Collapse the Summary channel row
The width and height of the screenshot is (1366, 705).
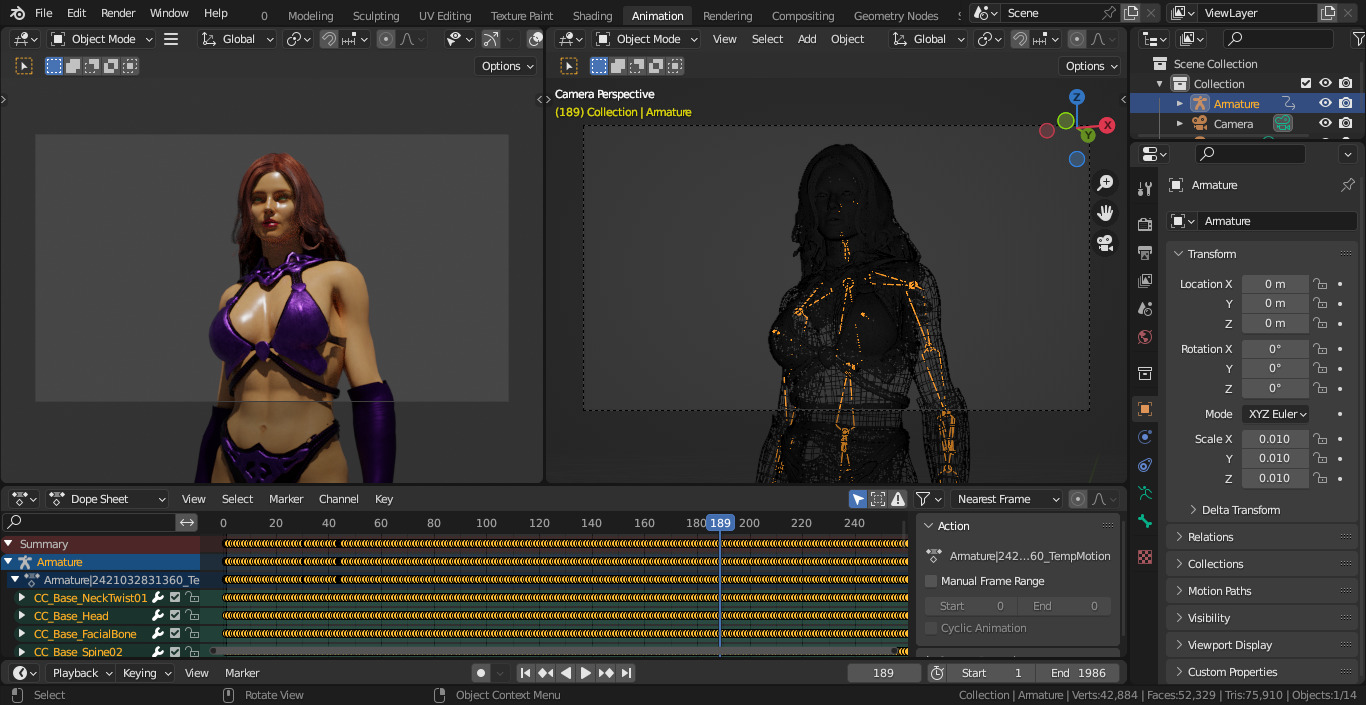[9, 544]
